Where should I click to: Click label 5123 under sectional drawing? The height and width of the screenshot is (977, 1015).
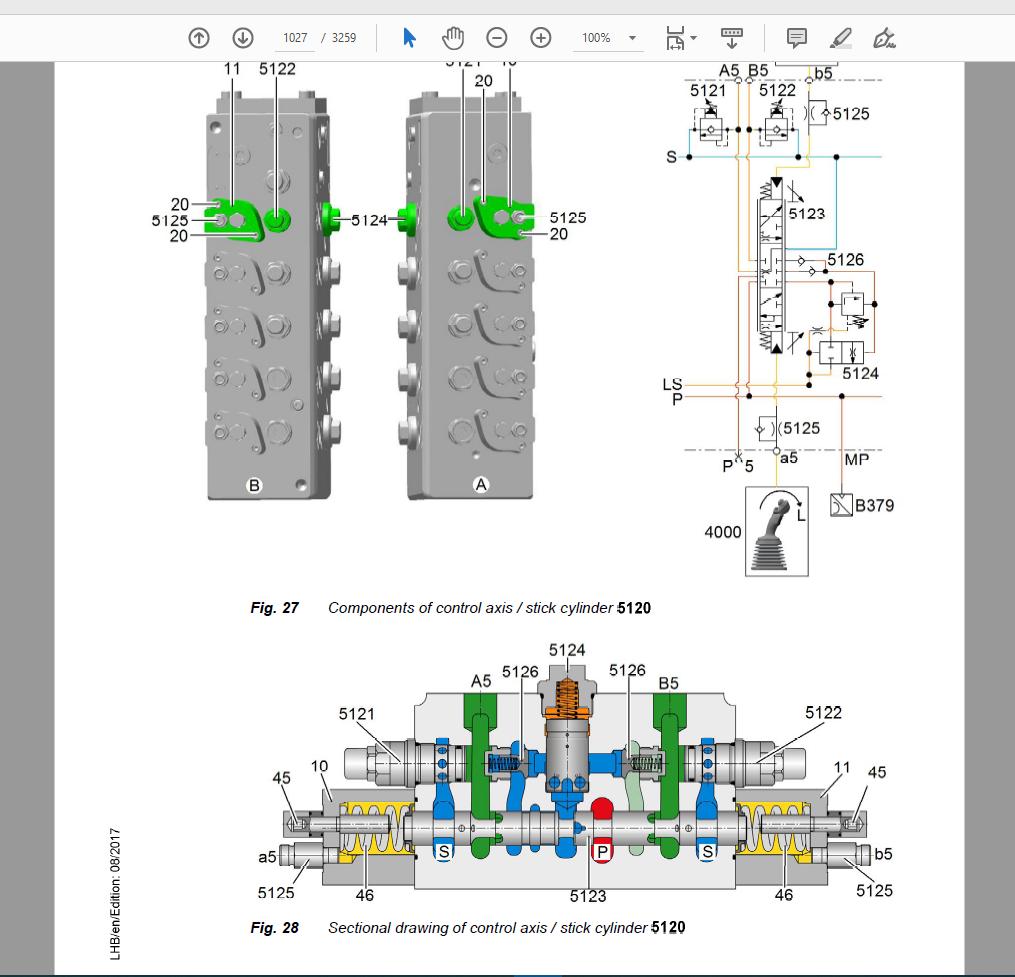(588, 896)
